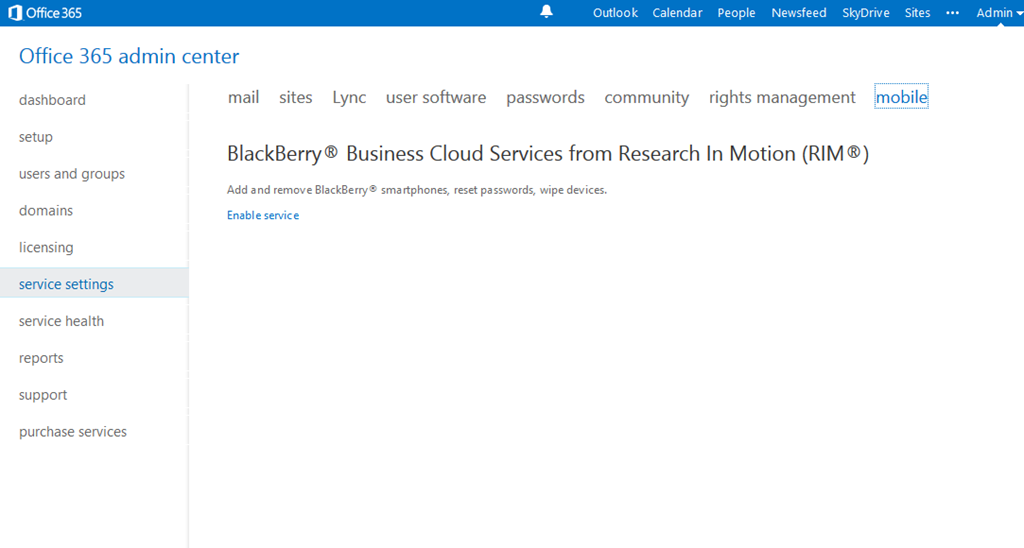Expand the Admin dropdown menu
Screen dimensions: 1024x548
pos(999,13)
